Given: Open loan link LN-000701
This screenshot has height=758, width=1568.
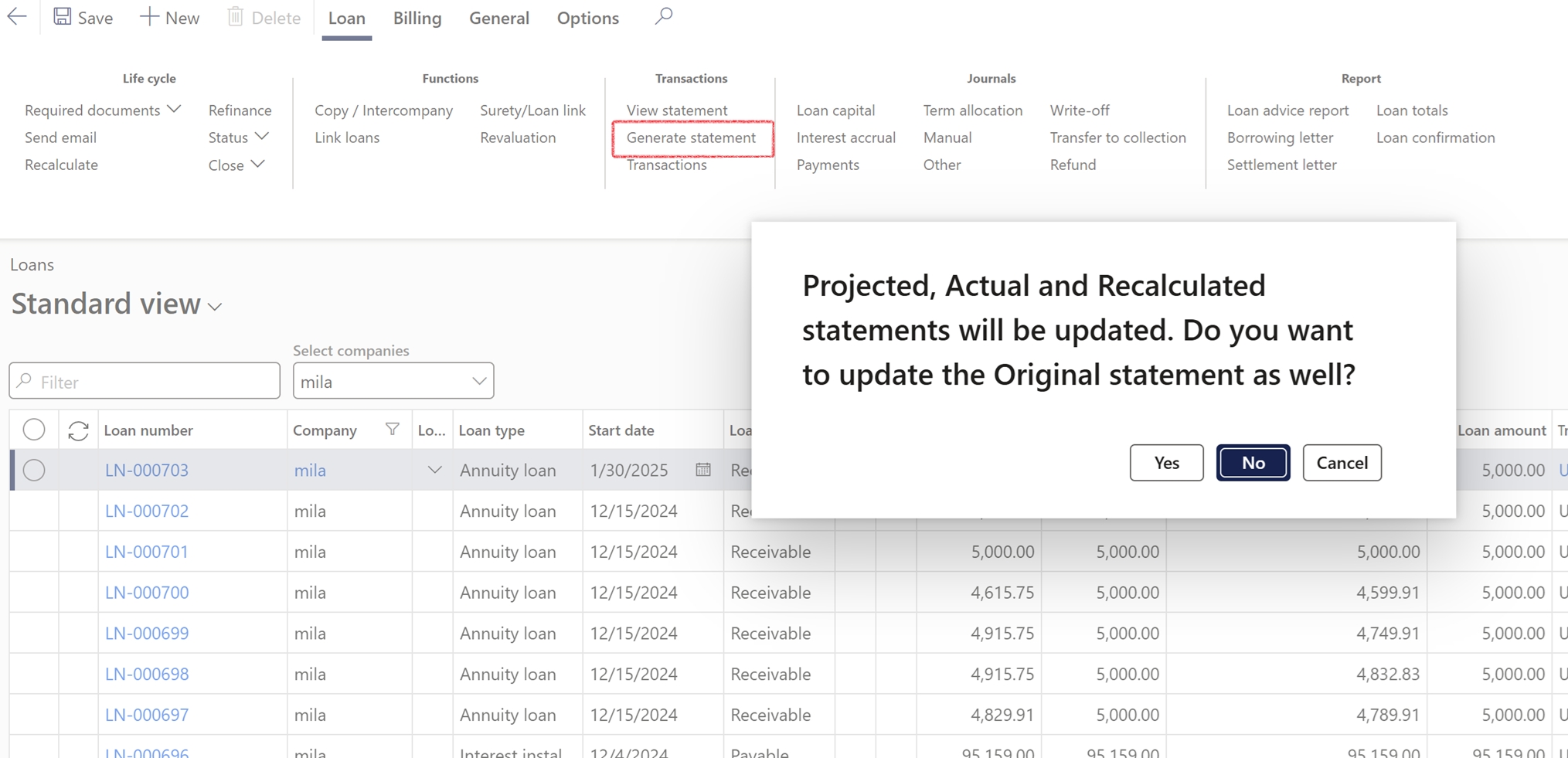Looking at the screenshot, I should (147, 552).
